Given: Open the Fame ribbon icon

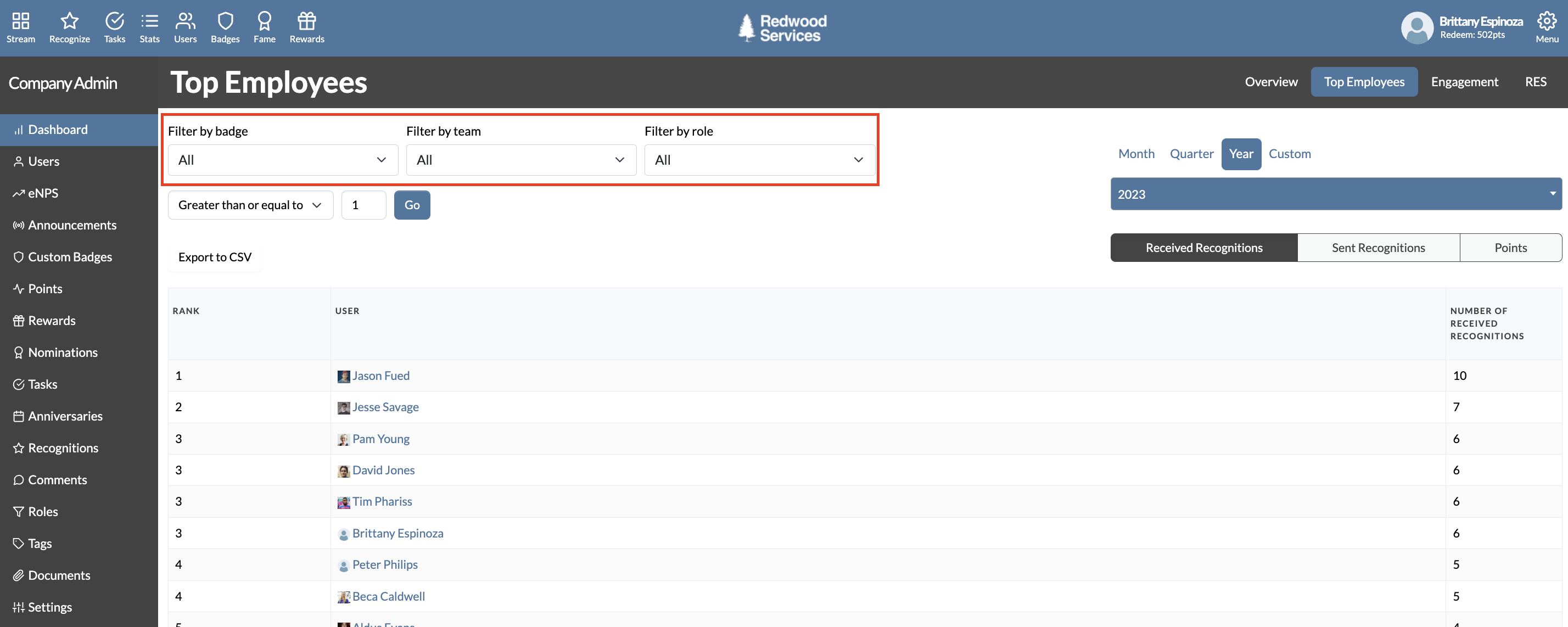Looking at the screenshot, I should pos(264,21).
